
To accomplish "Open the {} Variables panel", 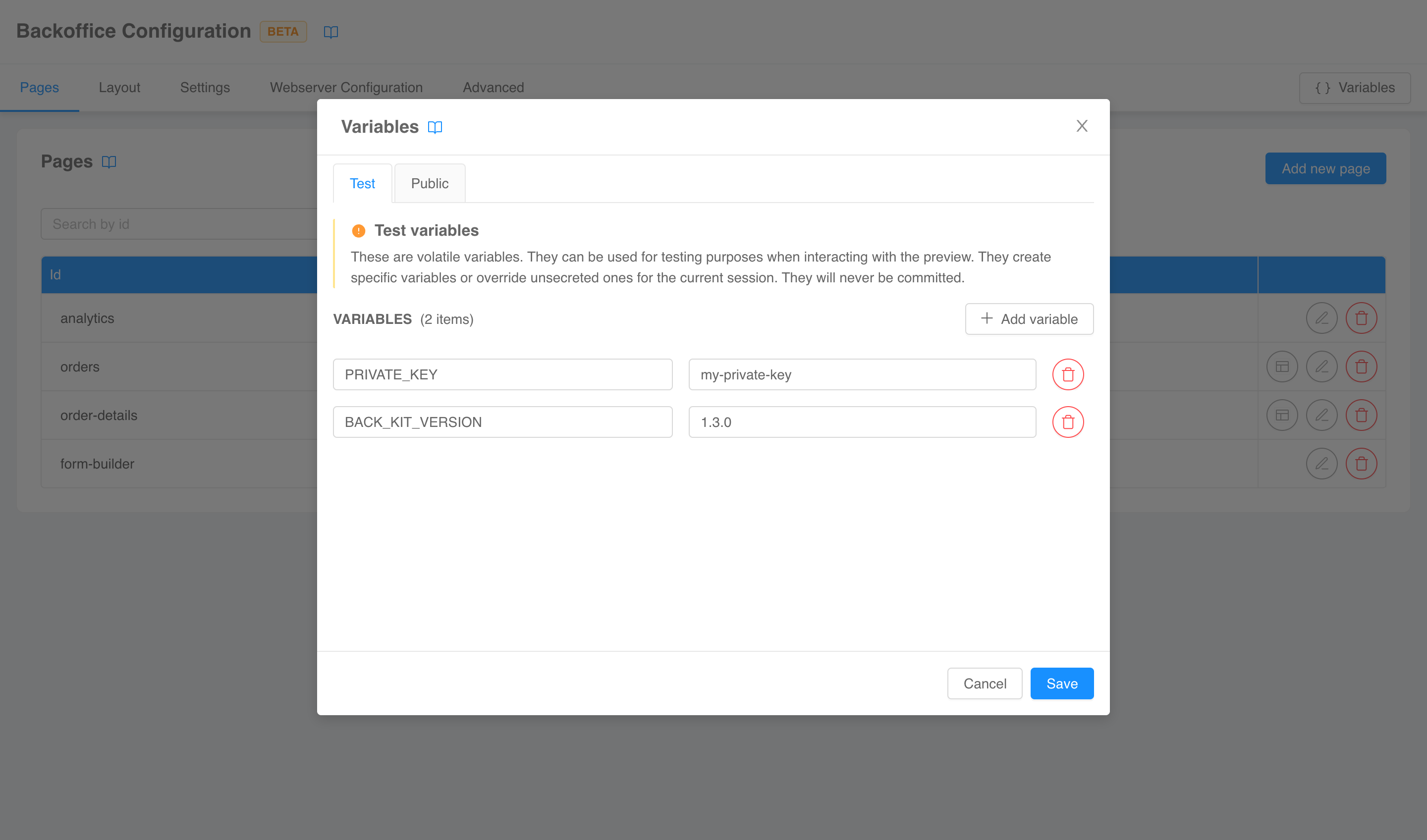I will [1355, 88].
